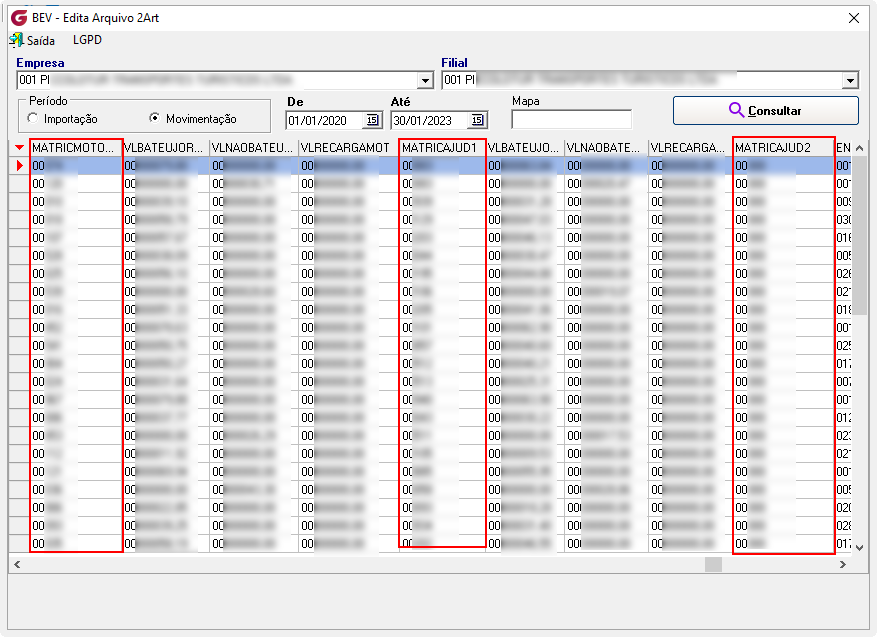Image resolution: width=877 pixels, height=637 pixels.
Task: Click the vertical scrollbar thumb
Action: point(860,235)
